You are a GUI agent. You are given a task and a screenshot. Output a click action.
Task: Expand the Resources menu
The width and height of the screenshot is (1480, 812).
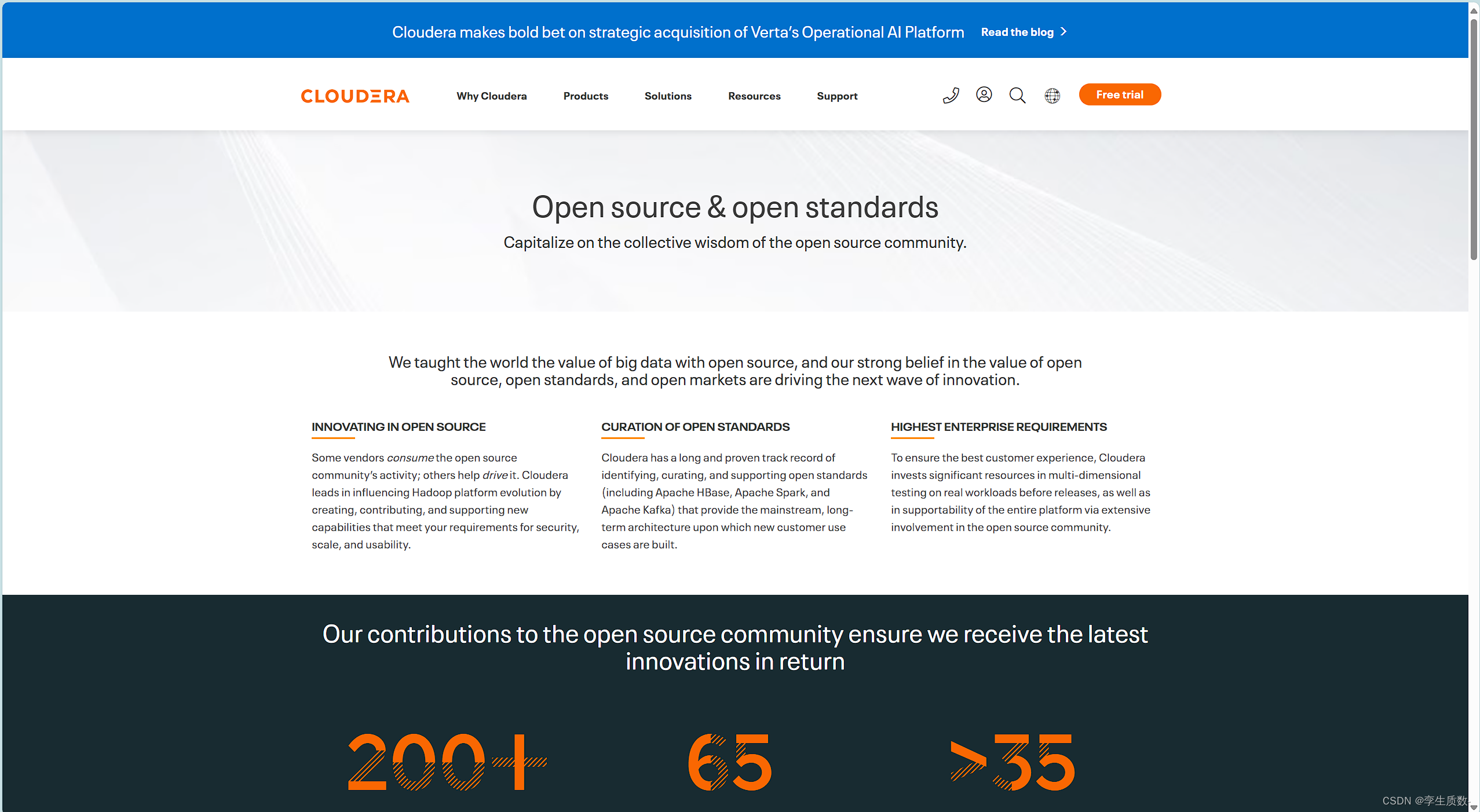click(x=754, y=96)
